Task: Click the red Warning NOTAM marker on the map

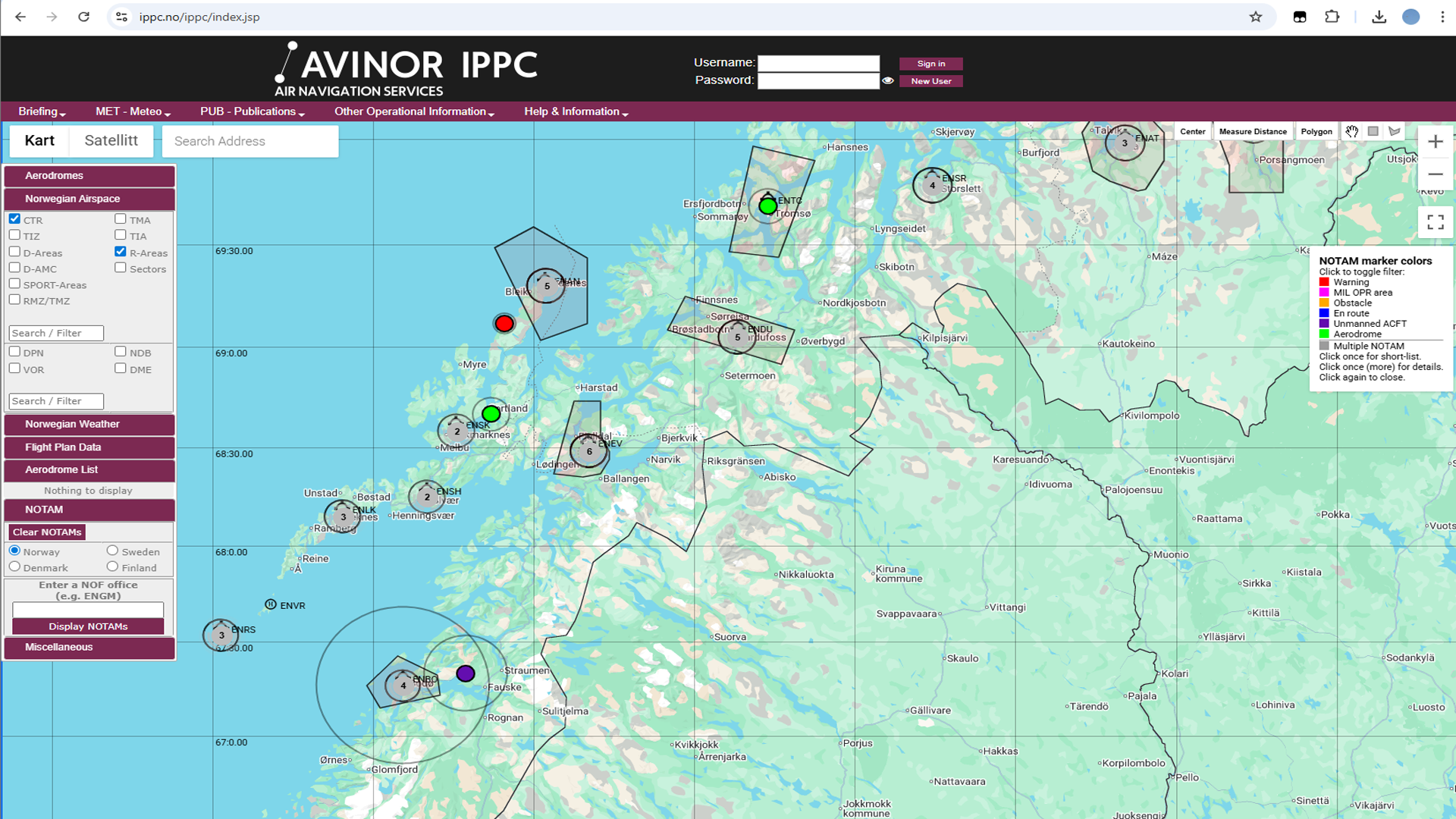Action: 504,324
